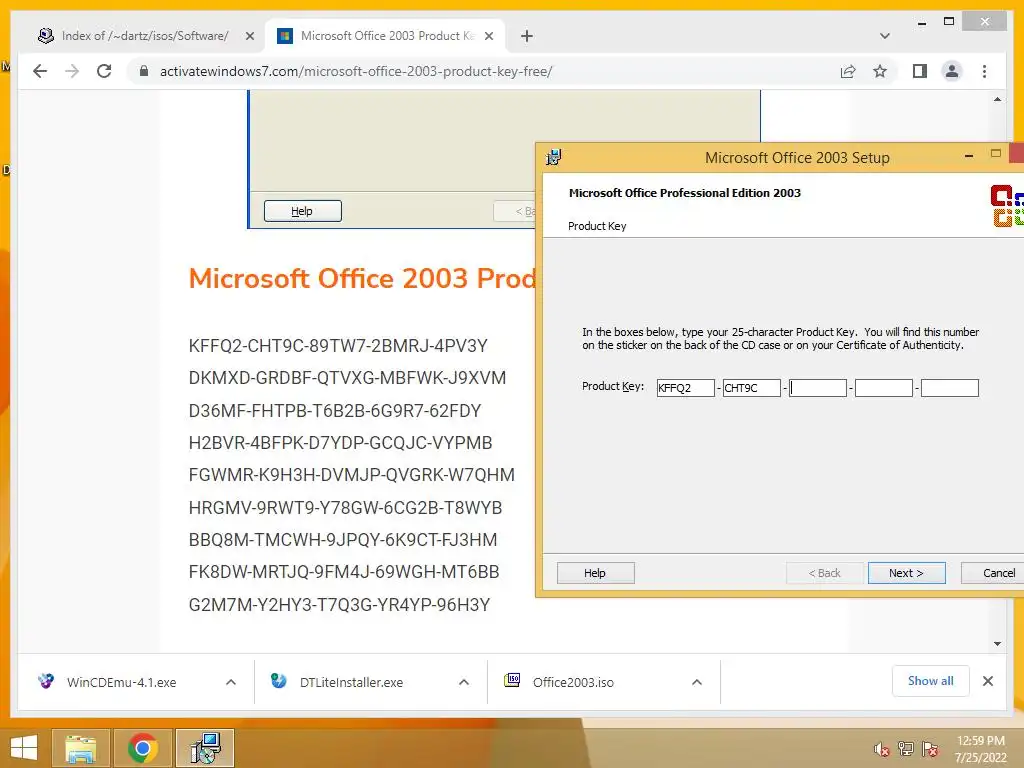The image size is (1024, 768).
Task: Open the Office2003.iso download
Action: coord(573,682)
